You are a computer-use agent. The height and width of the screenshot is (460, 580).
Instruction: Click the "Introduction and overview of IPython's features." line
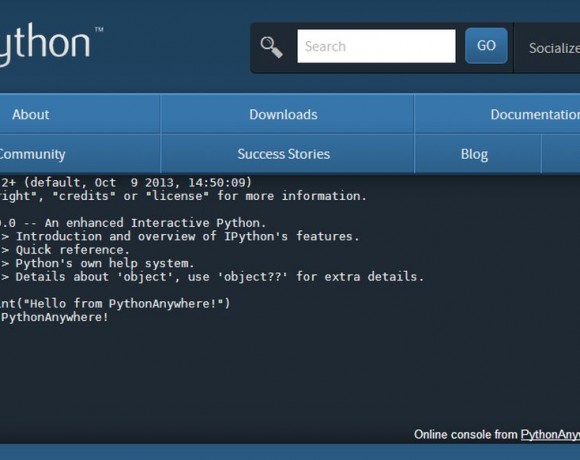click(x=180, y=236)
